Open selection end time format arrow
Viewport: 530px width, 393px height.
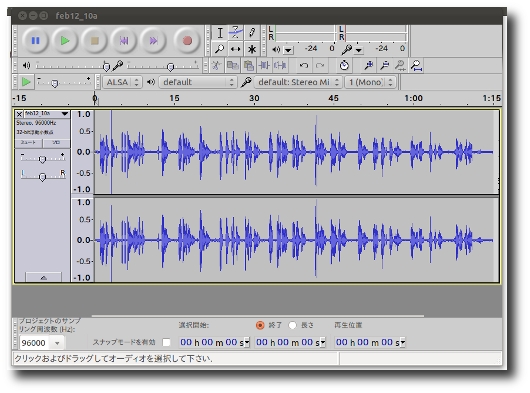coord(323,342)
